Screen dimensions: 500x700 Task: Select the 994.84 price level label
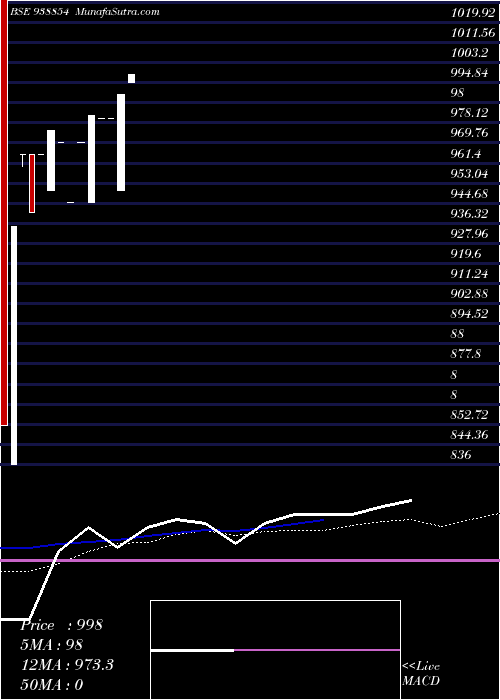469,73
